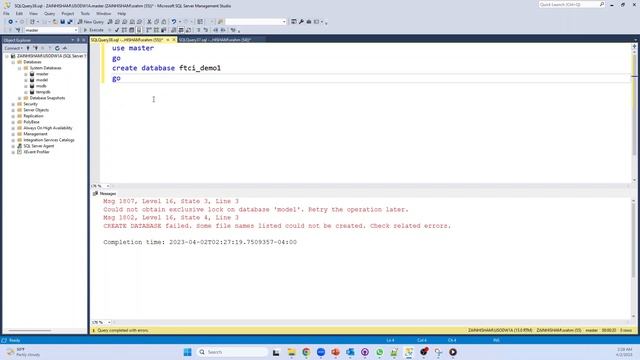Viewport: 640px width, 360px height.
Task: Select the server root node in Object Explorer
Action: 51,56
